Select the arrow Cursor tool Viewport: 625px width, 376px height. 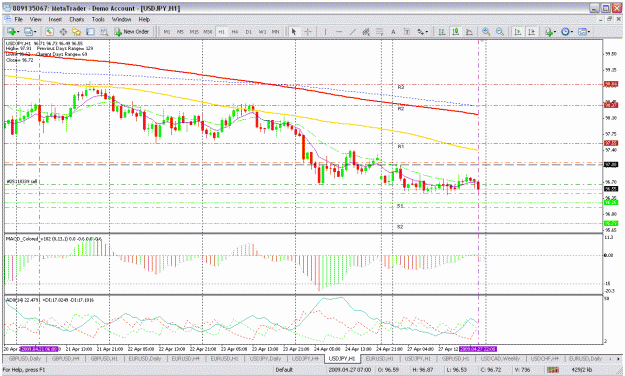[294, 31]
